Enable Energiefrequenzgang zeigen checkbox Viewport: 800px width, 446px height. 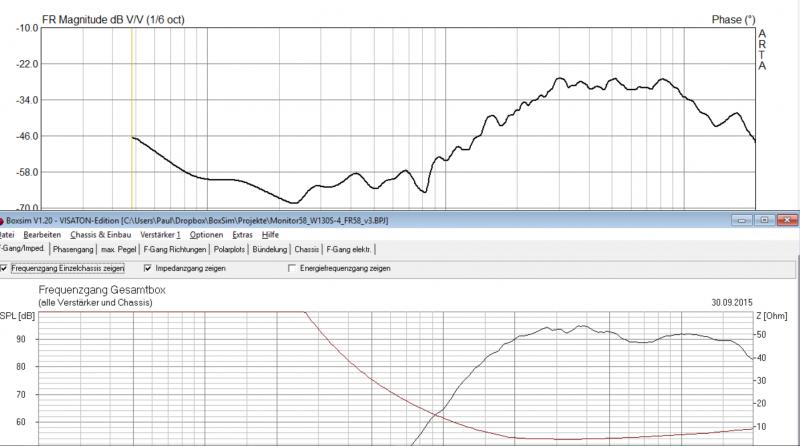click(x=292, y=268)
